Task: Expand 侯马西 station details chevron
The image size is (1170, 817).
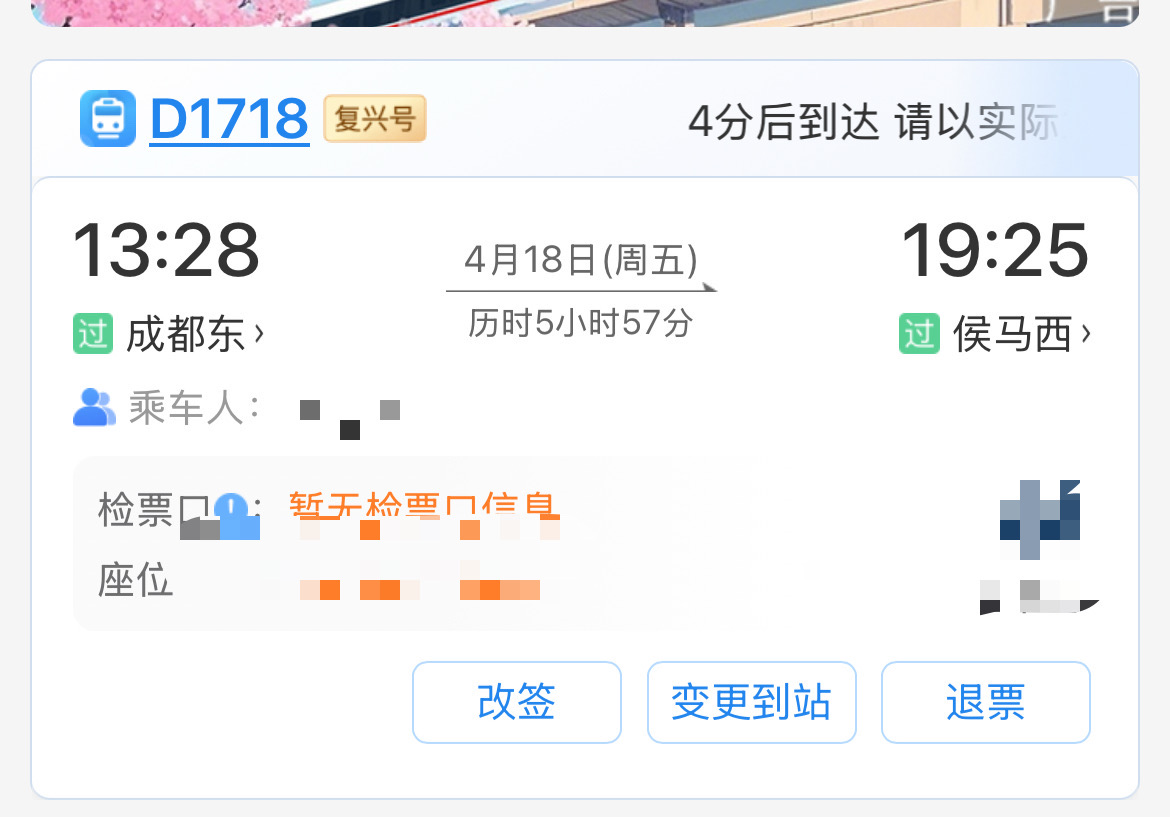Action: pyautogui.click(x=1086, y=334)
